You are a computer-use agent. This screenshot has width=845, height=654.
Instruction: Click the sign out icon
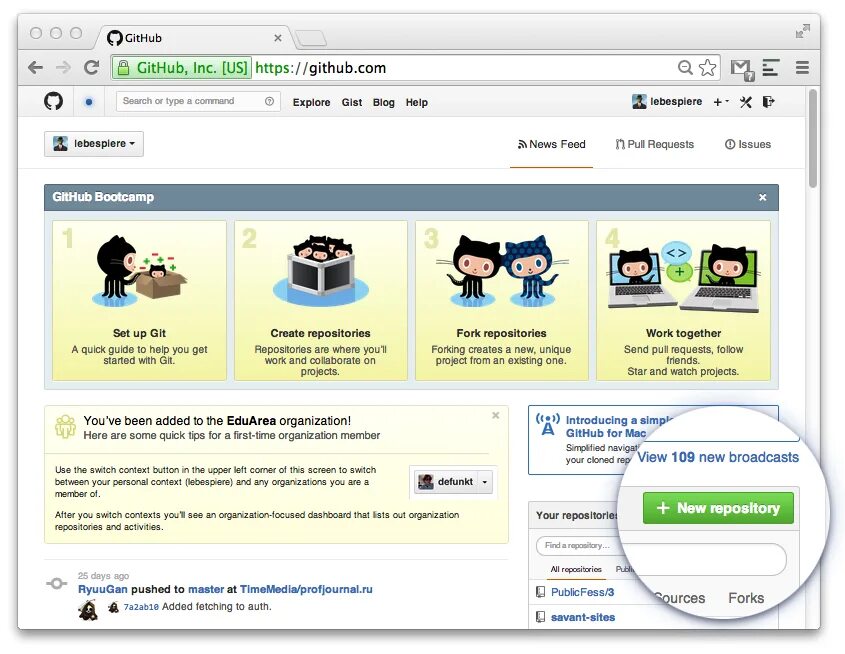pos(768,101)
